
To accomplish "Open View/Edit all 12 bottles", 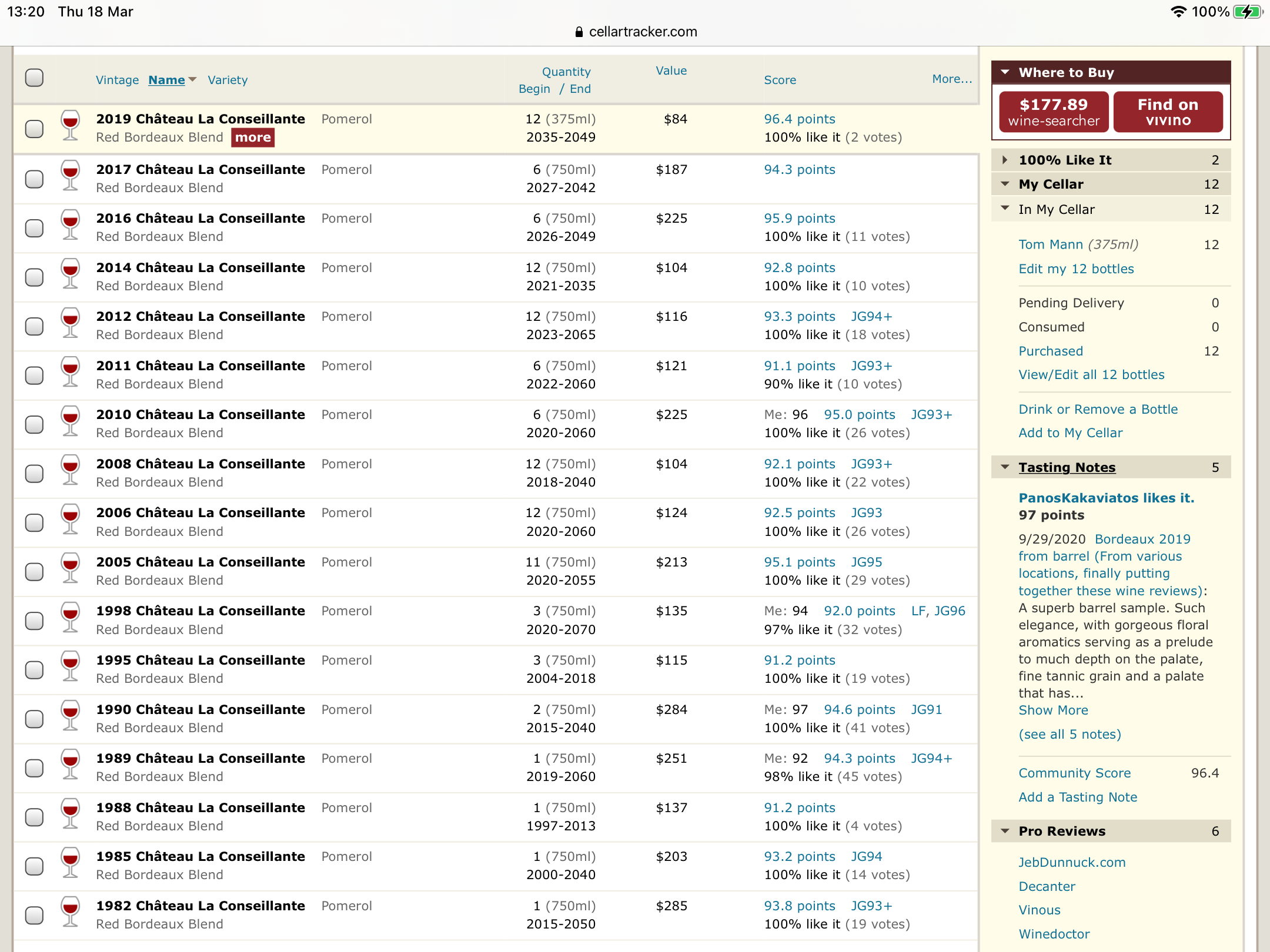I will pos(1091,374).
